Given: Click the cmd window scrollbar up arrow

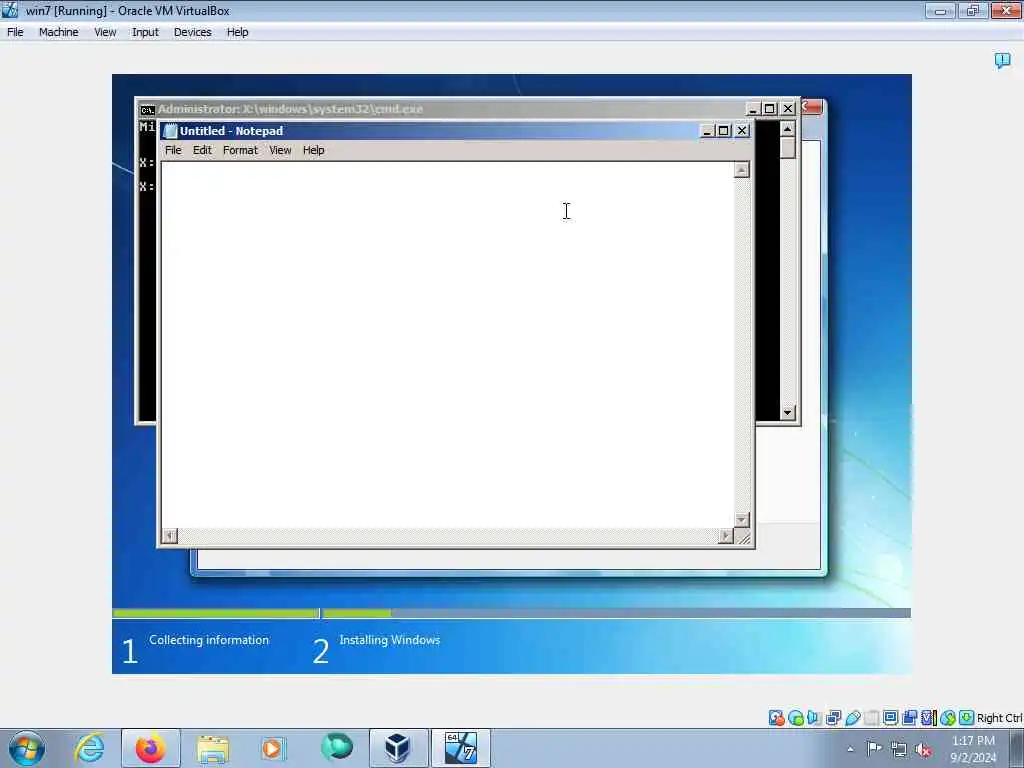Looking at the screenshot, I should point(787,129).
